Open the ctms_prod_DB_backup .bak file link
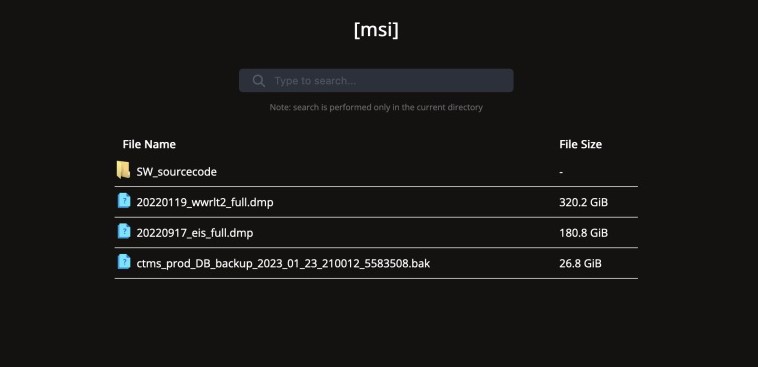 click(283, 264)
